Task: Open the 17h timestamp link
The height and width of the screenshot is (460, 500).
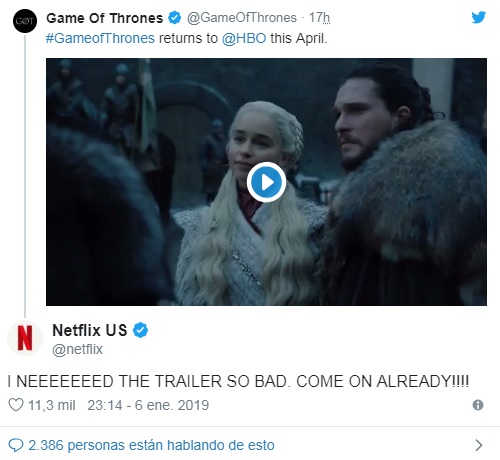Action: pos(319,18)
